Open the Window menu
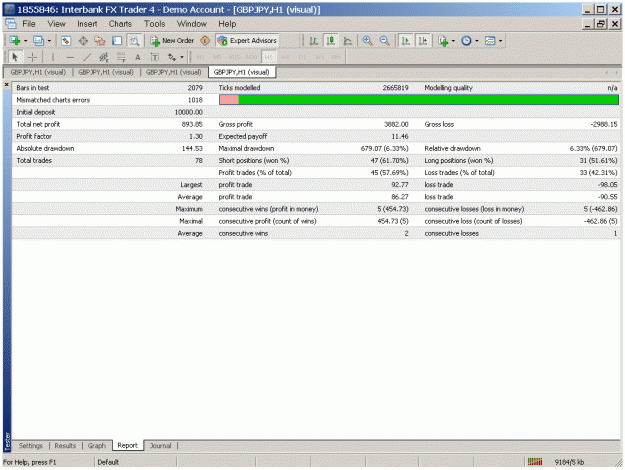Image resolution: width=625 pixels, height=470 pixels. [x=192, y=24]
